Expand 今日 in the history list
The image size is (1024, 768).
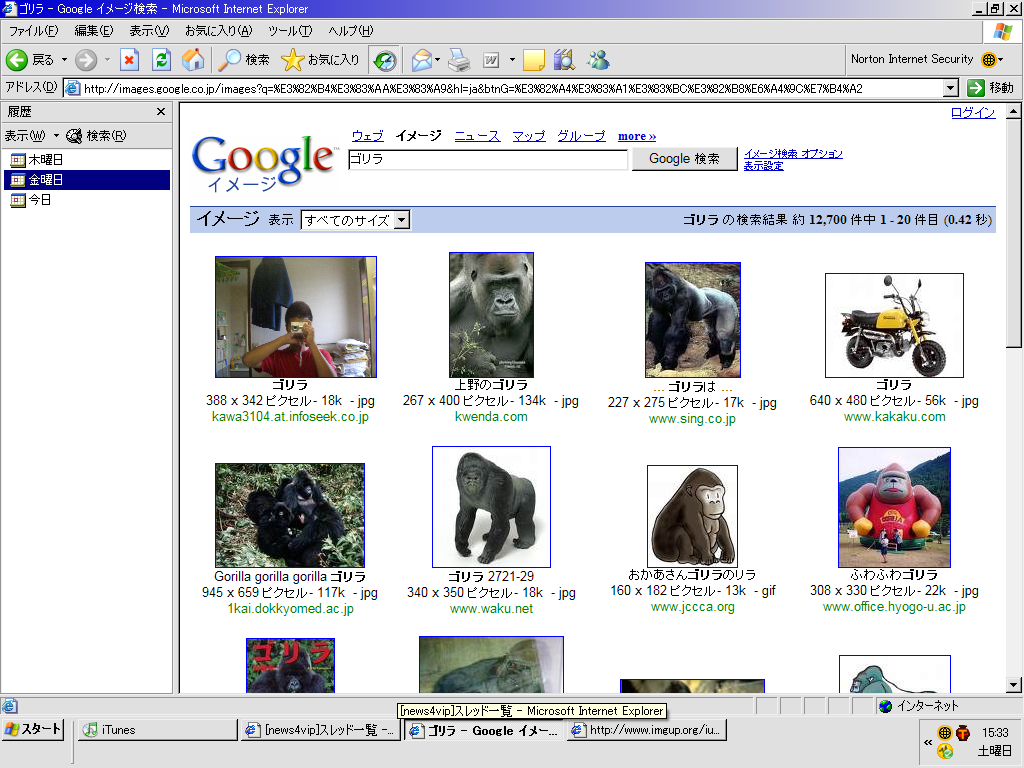click(31, 200)
